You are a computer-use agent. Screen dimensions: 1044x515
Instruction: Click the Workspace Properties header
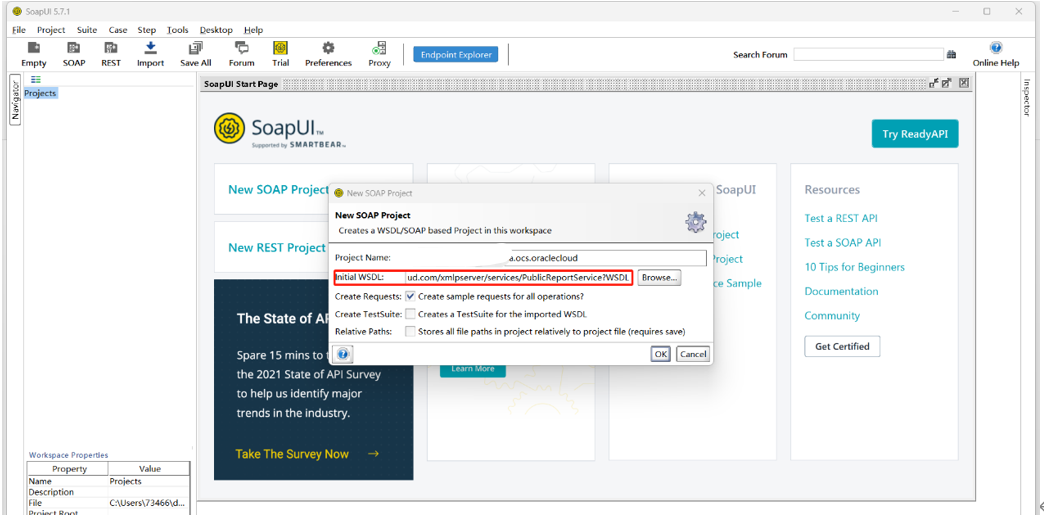tap(69, 455)
